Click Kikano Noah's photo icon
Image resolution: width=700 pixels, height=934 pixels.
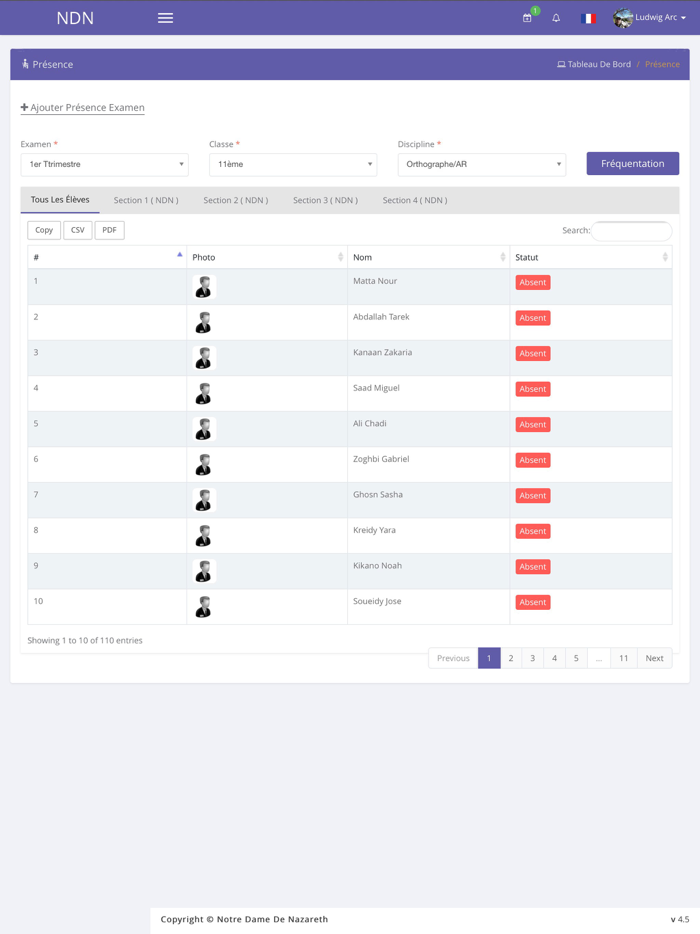[204, 571]
